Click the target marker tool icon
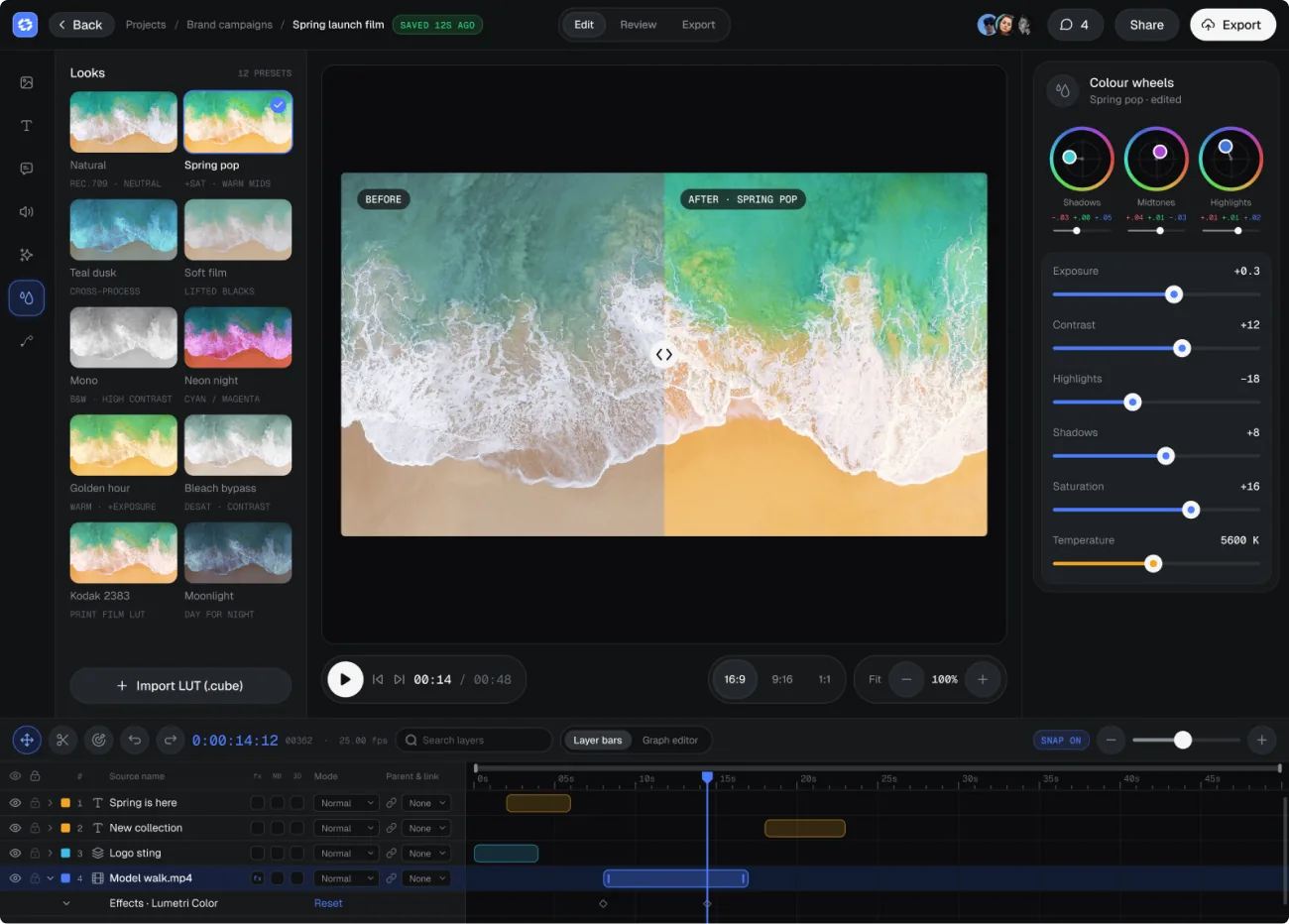Screen dimensions: 1289x924 (98, 740)
